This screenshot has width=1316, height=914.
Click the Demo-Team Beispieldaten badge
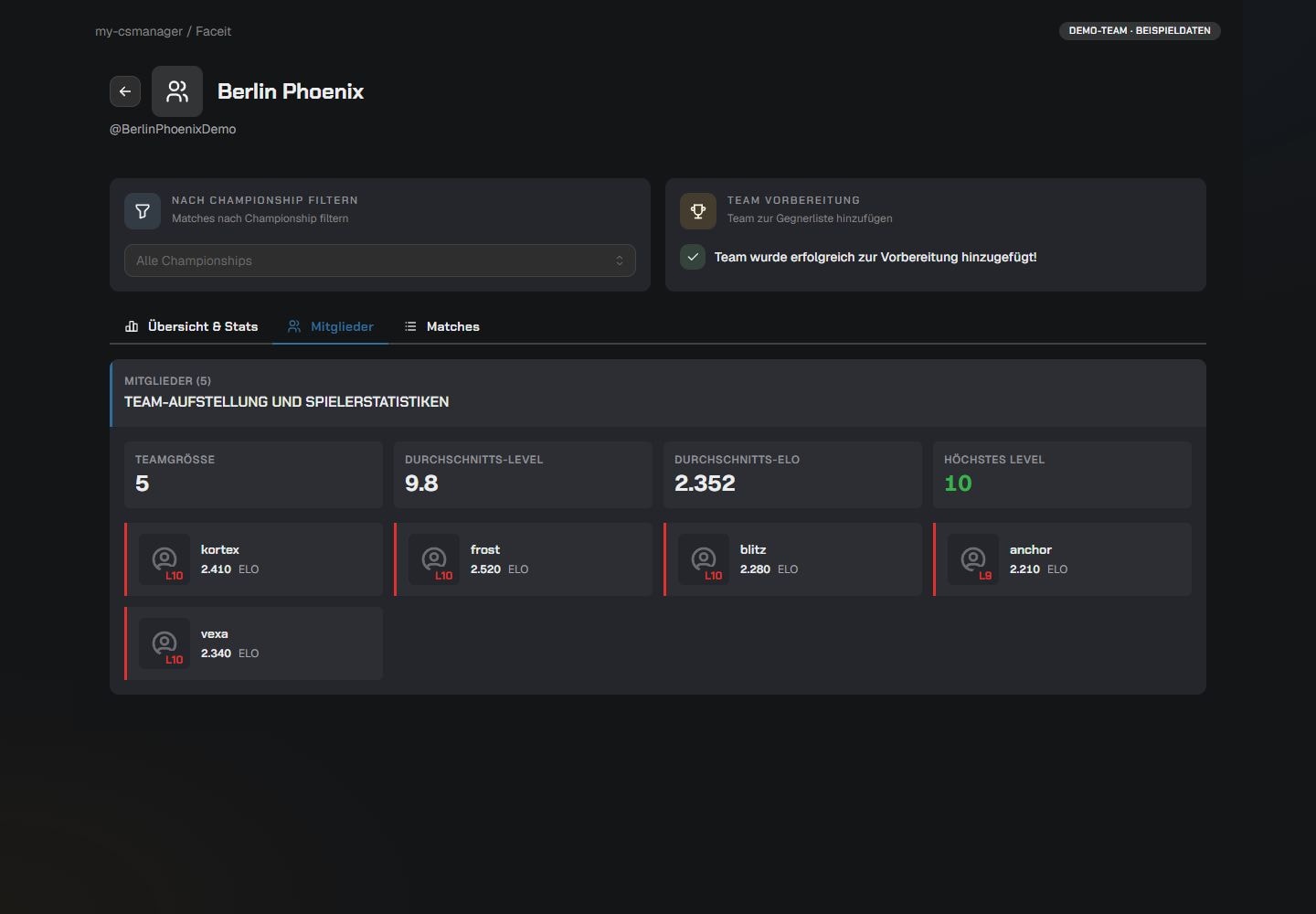1140,31
